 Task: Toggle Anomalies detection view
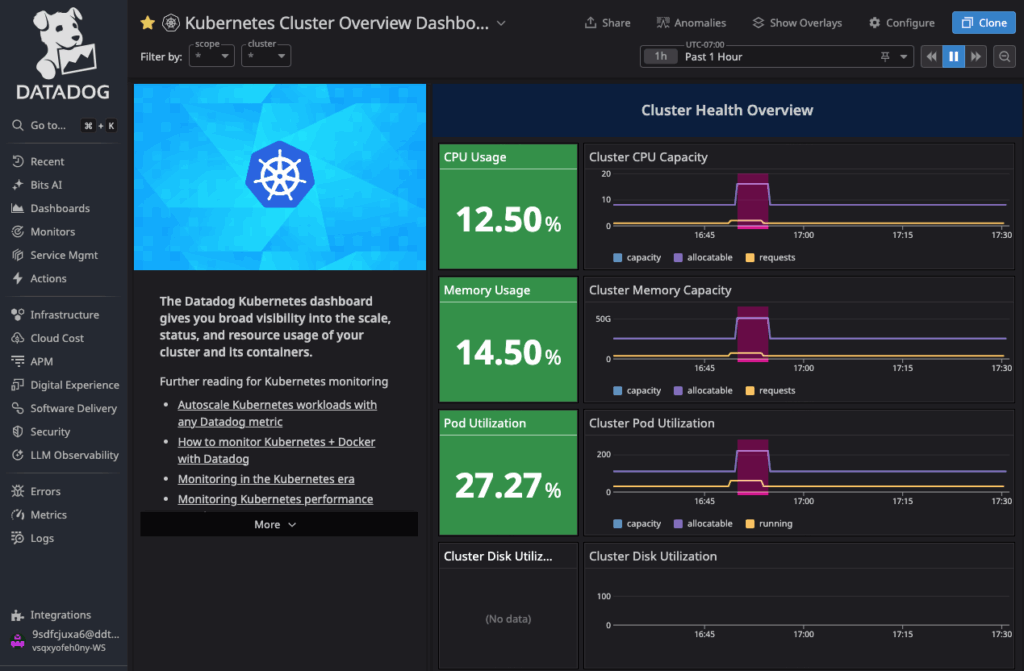click(691, 23)
